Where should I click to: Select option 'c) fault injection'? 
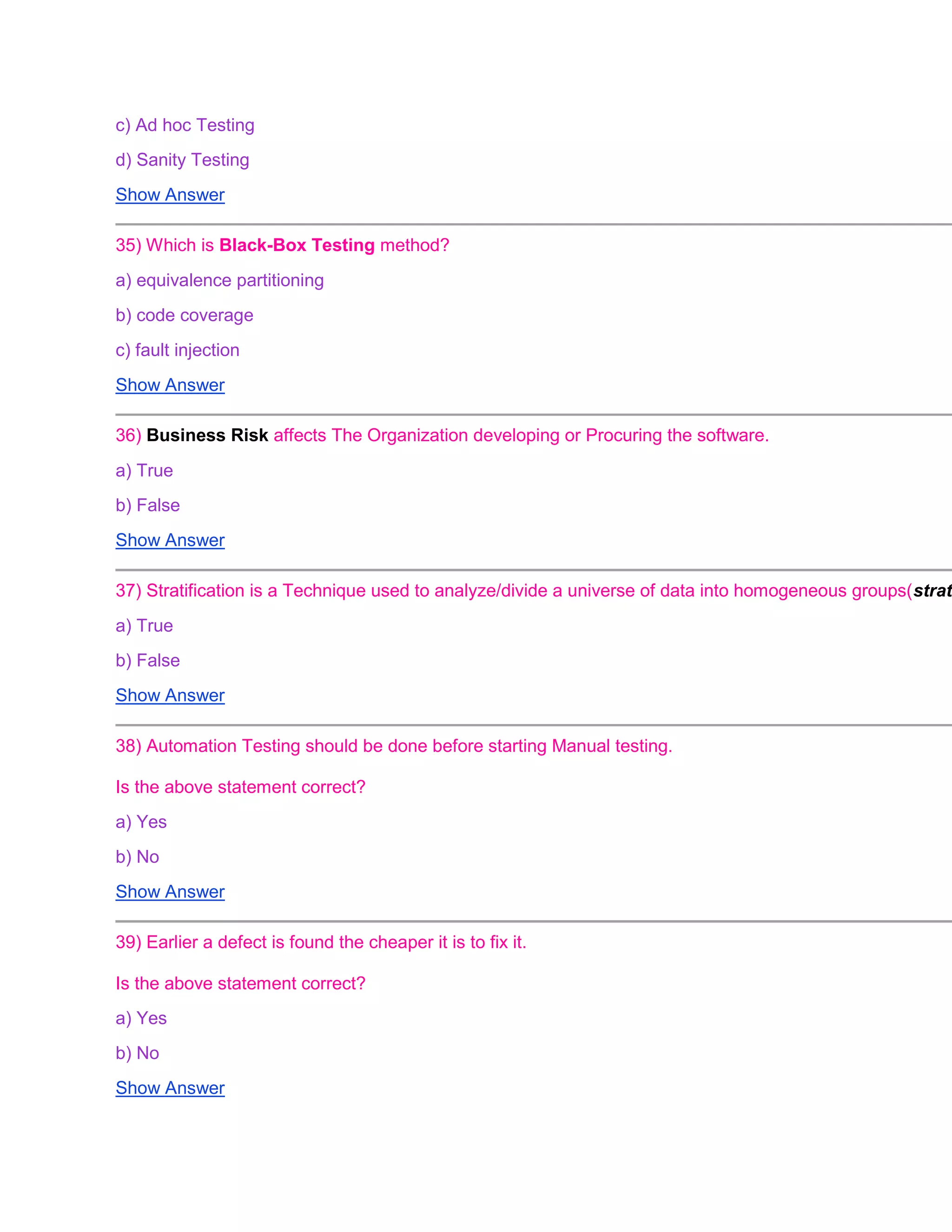pyautogui.click(x=178, y=351)
